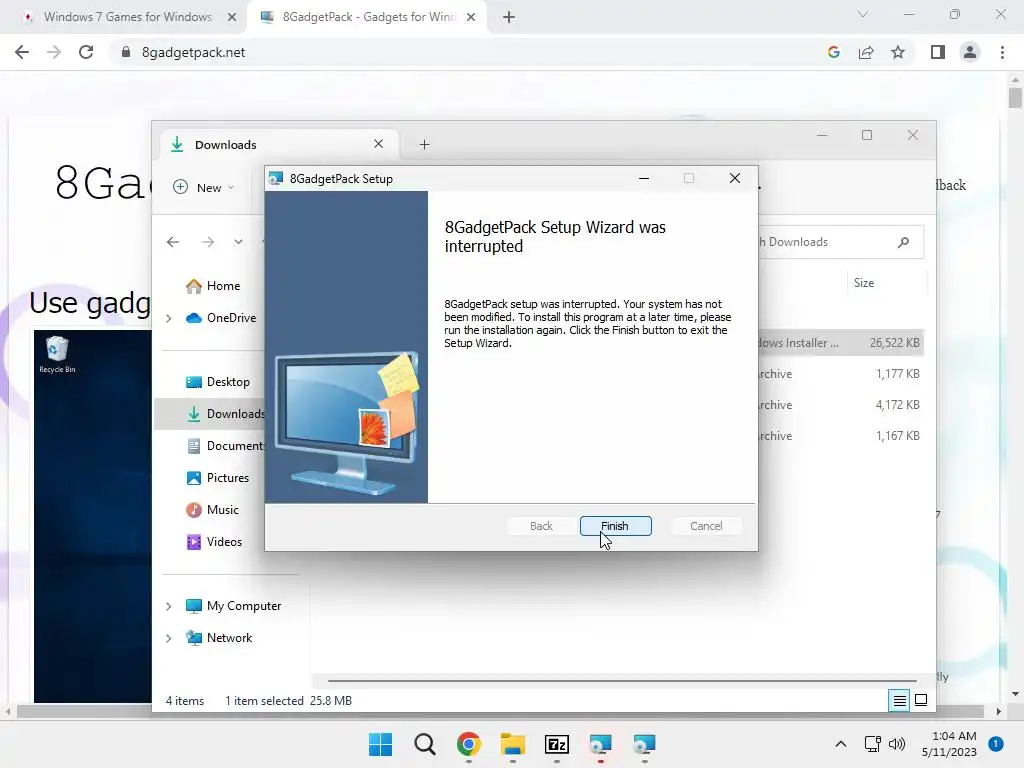Image resolution: width=1024 pixels, height=768 pixels.
Task: Open Documents in the navigation pane
Action: pyautogui.click(x=225, y=446)
